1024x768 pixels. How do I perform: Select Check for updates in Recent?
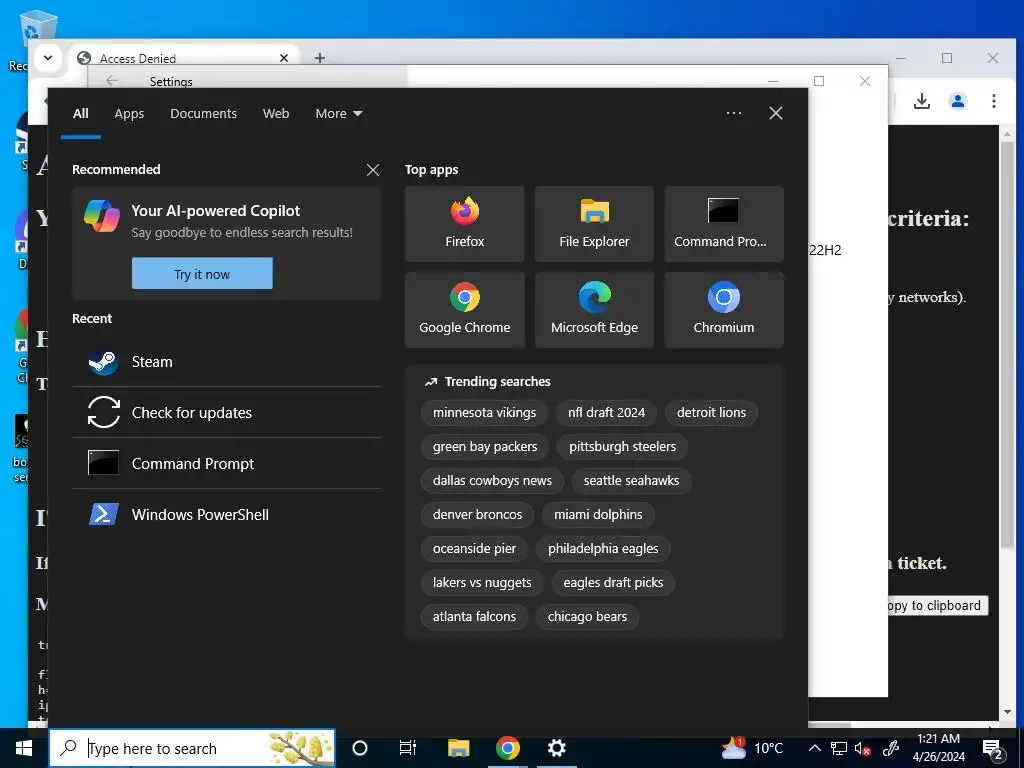coord(227,413)
